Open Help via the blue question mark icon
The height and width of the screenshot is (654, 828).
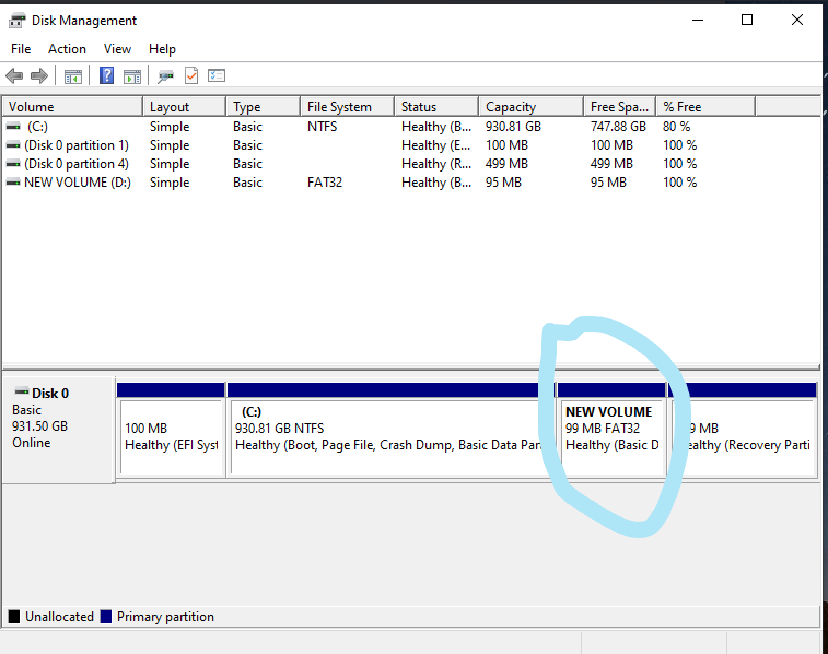107,76
